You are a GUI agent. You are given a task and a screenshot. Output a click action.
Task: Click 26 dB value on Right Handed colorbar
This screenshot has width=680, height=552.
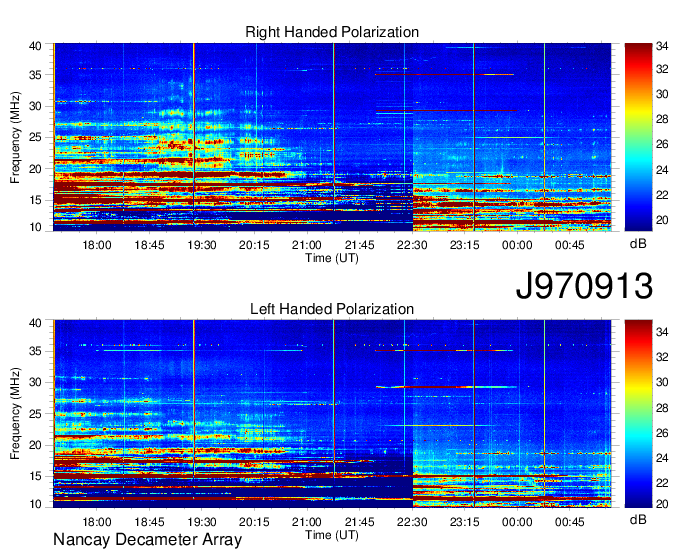click(x=662, y=144)
